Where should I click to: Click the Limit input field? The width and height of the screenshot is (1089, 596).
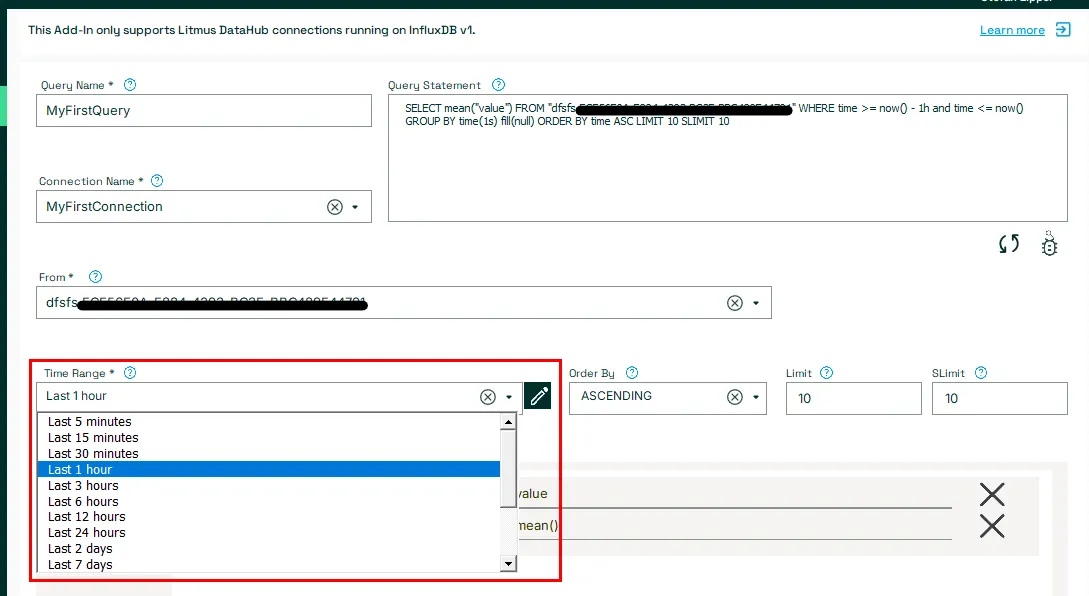point(854,398)
